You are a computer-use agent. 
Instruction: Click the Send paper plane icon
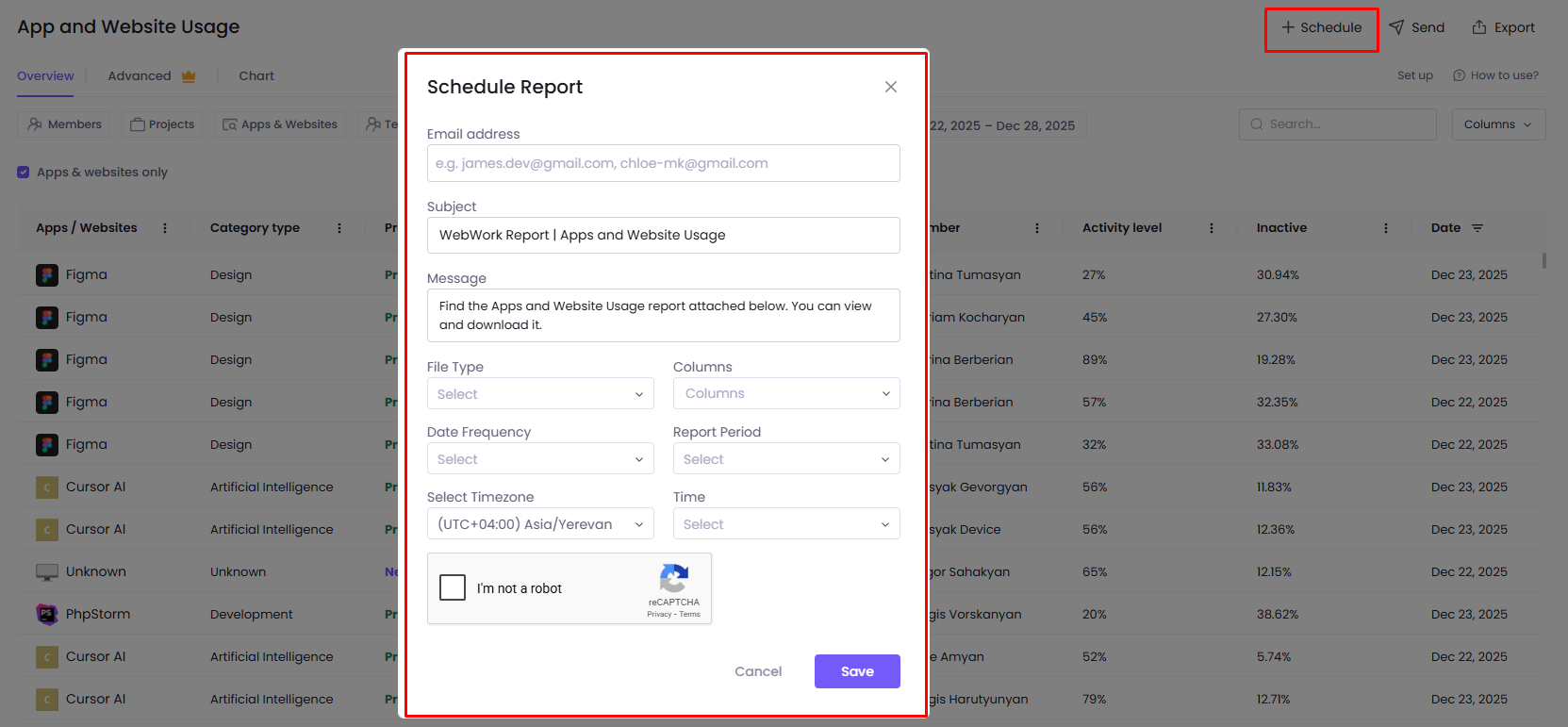coord(1397,27)
